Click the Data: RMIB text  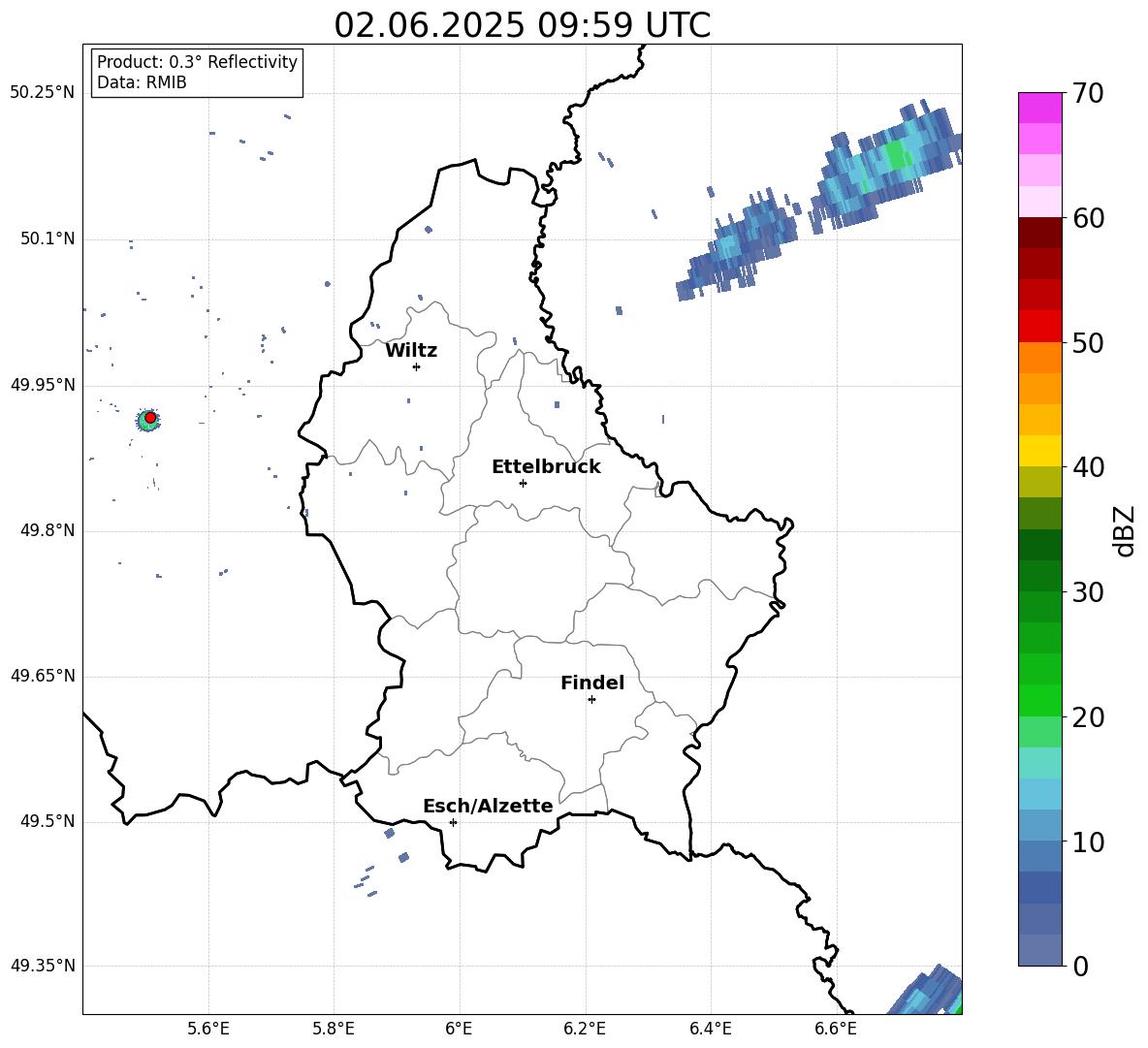(142, 82)
